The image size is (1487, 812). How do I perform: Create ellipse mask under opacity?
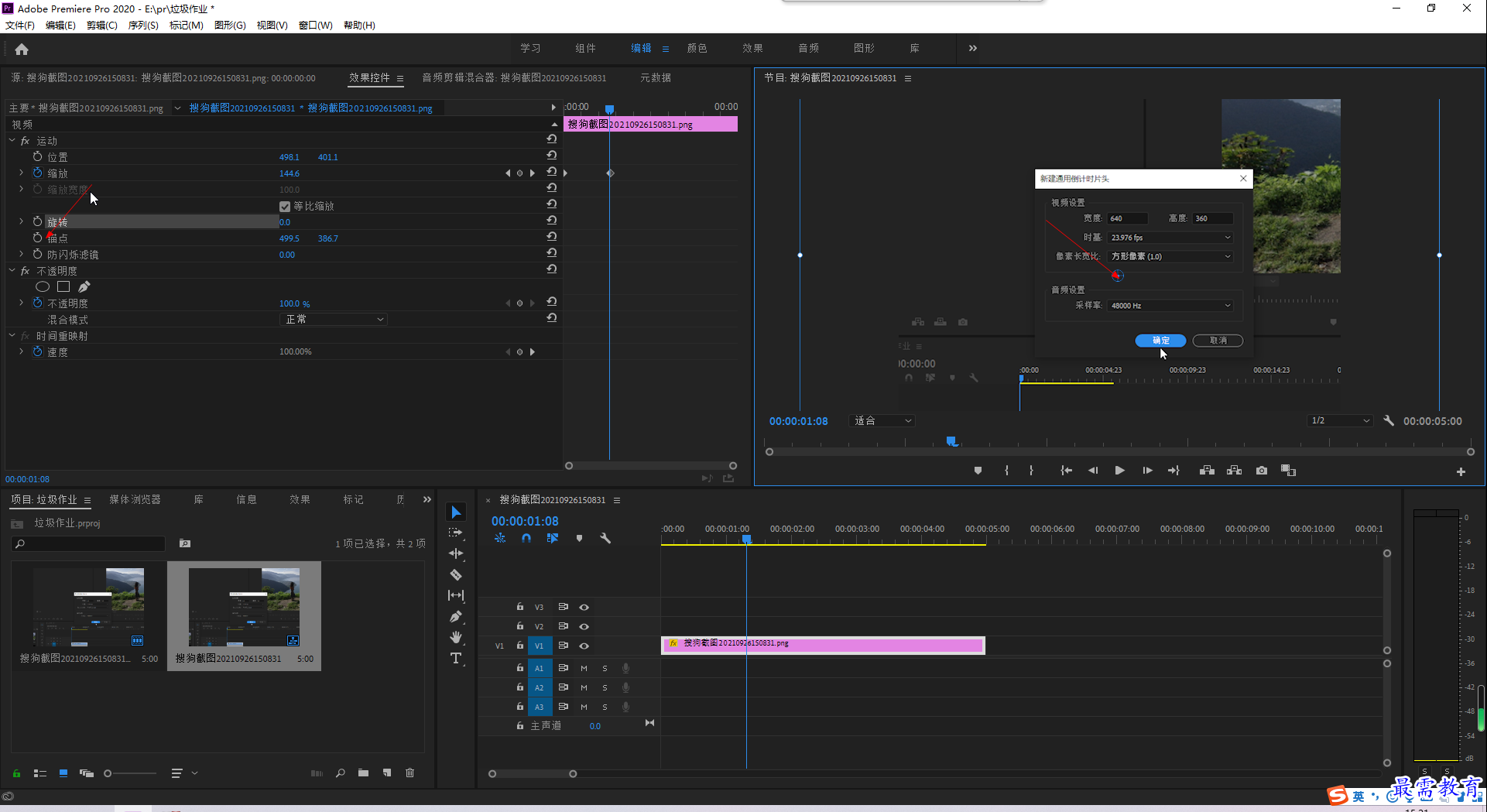tap(43, 287)
